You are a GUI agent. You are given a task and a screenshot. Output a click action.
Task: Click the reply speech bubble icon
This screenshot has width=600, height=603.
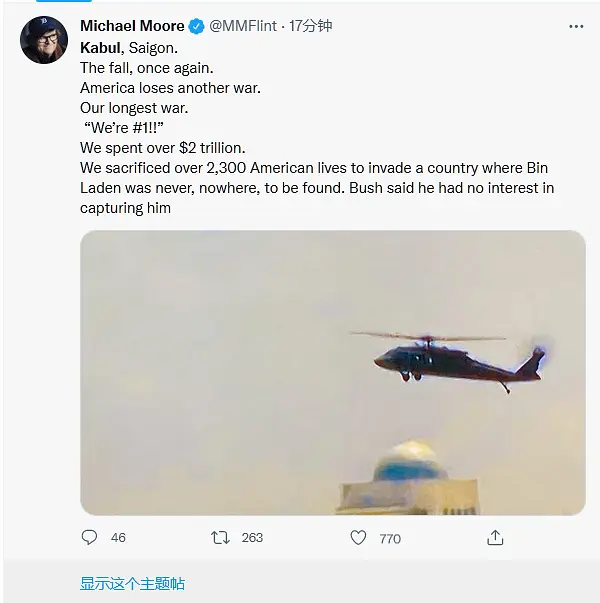(x=90, y=537)
